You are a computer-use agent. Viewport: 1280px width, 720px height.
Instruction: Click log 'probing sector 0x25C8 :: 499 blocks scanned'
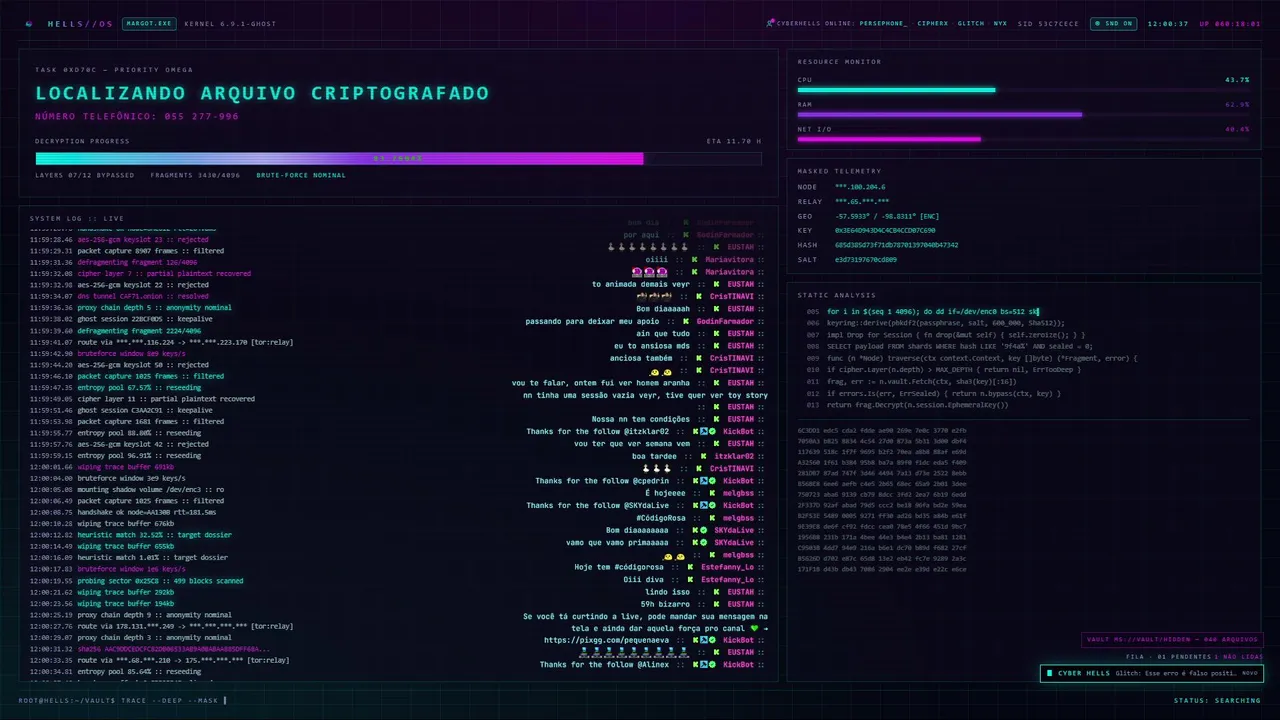coord(160,581)
